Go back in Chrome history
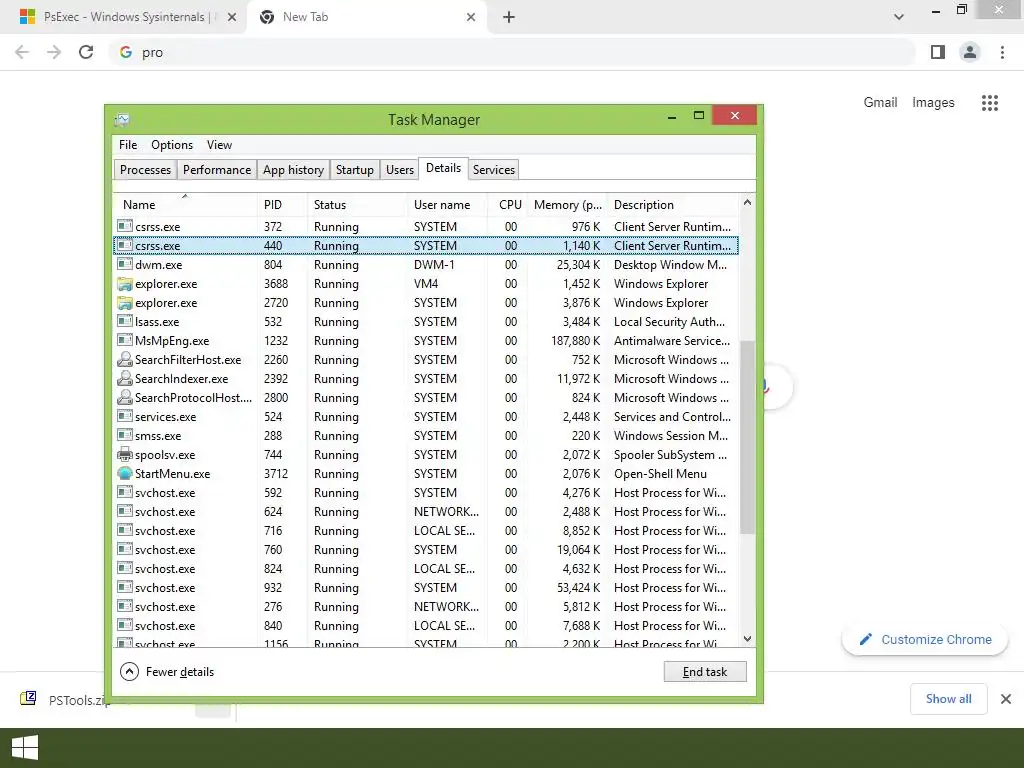 click(22, 52)
